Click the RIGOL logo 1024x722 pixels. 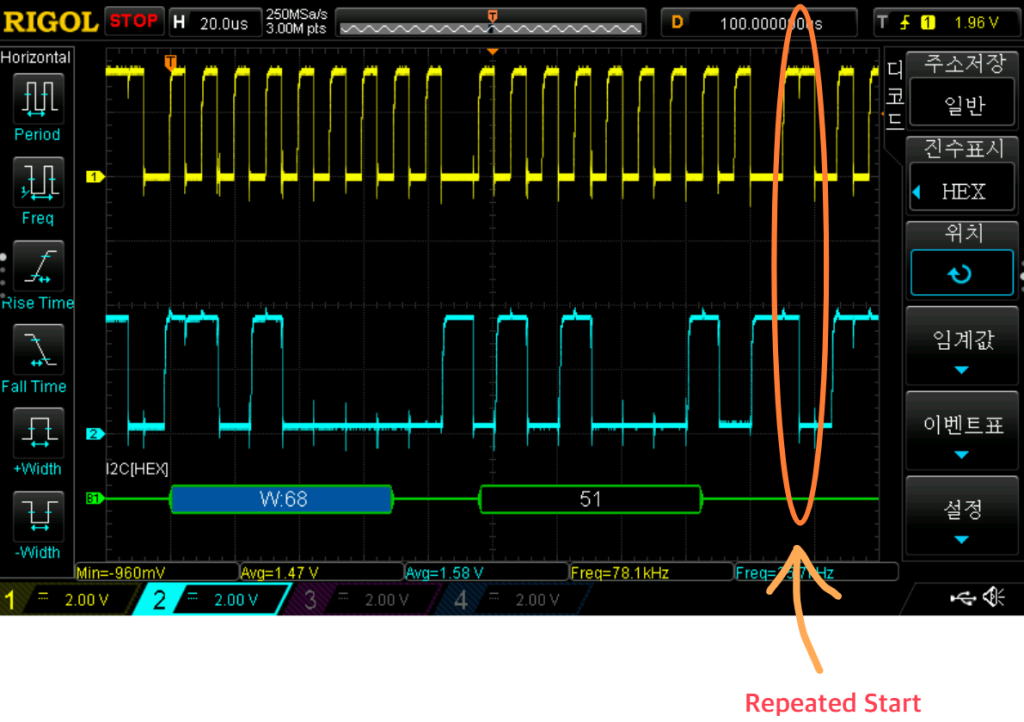pyautogui.click(x=50, y=22)
